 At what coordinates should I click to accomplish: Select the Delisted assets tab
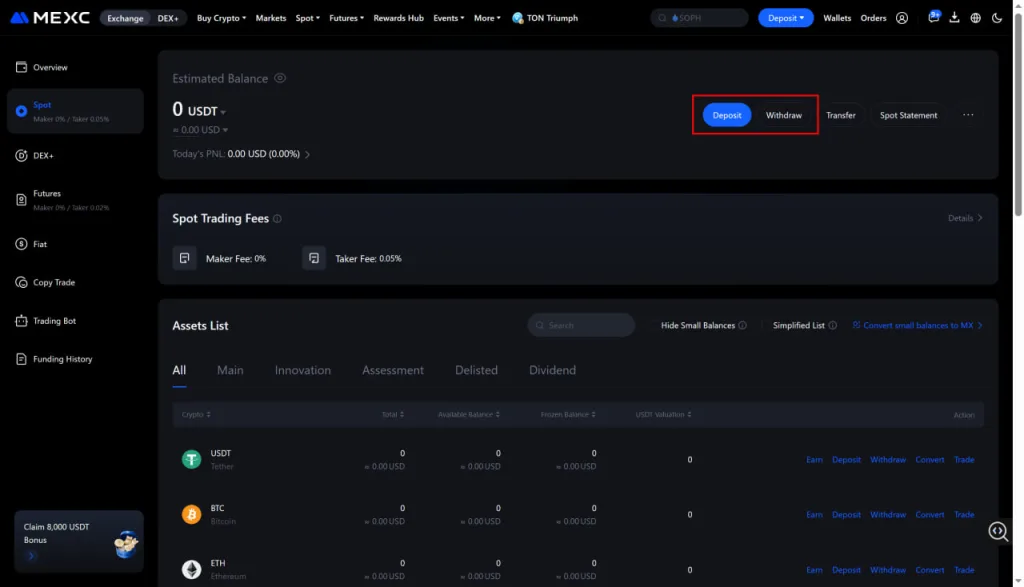pos(476,370)
